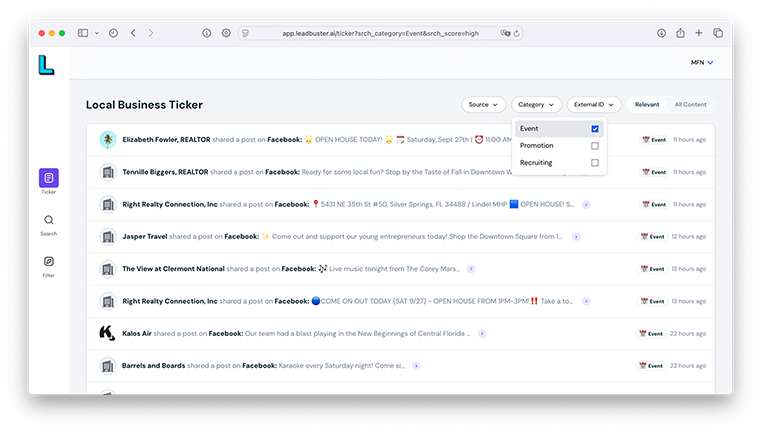760x431 pixels.
Task: Expand the Barrels and Boards post arrow
Action: pyautogui.click(x=416, y=366)
